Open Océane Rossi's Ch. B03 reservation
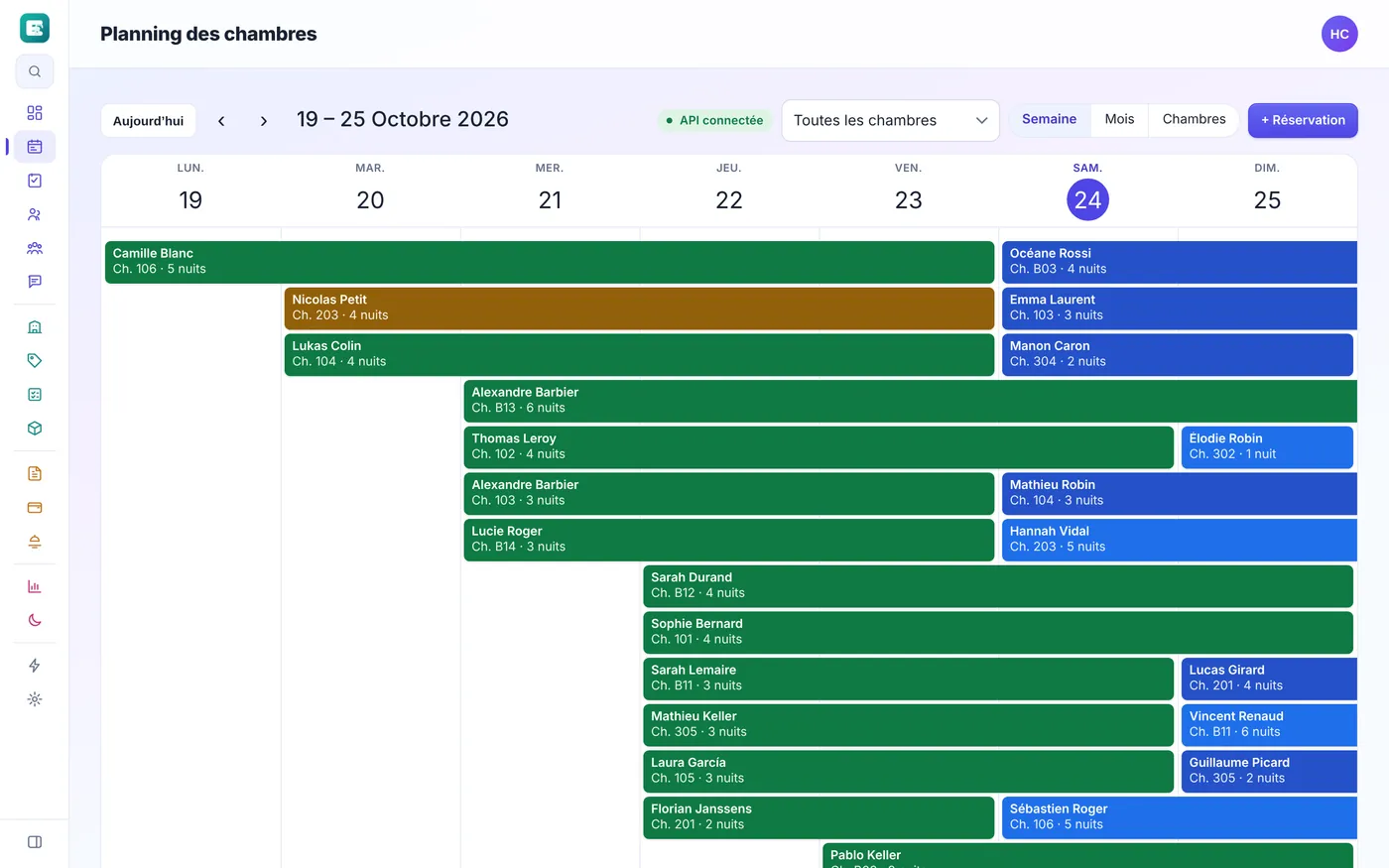The width and height of the screenshot is (1389, 868). 1180,262
